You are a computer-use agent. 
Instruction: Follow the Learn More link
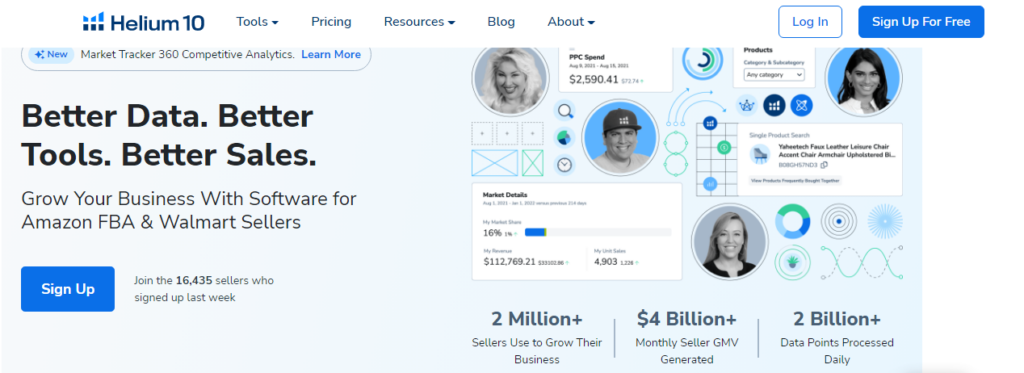[x=331, y=55]
